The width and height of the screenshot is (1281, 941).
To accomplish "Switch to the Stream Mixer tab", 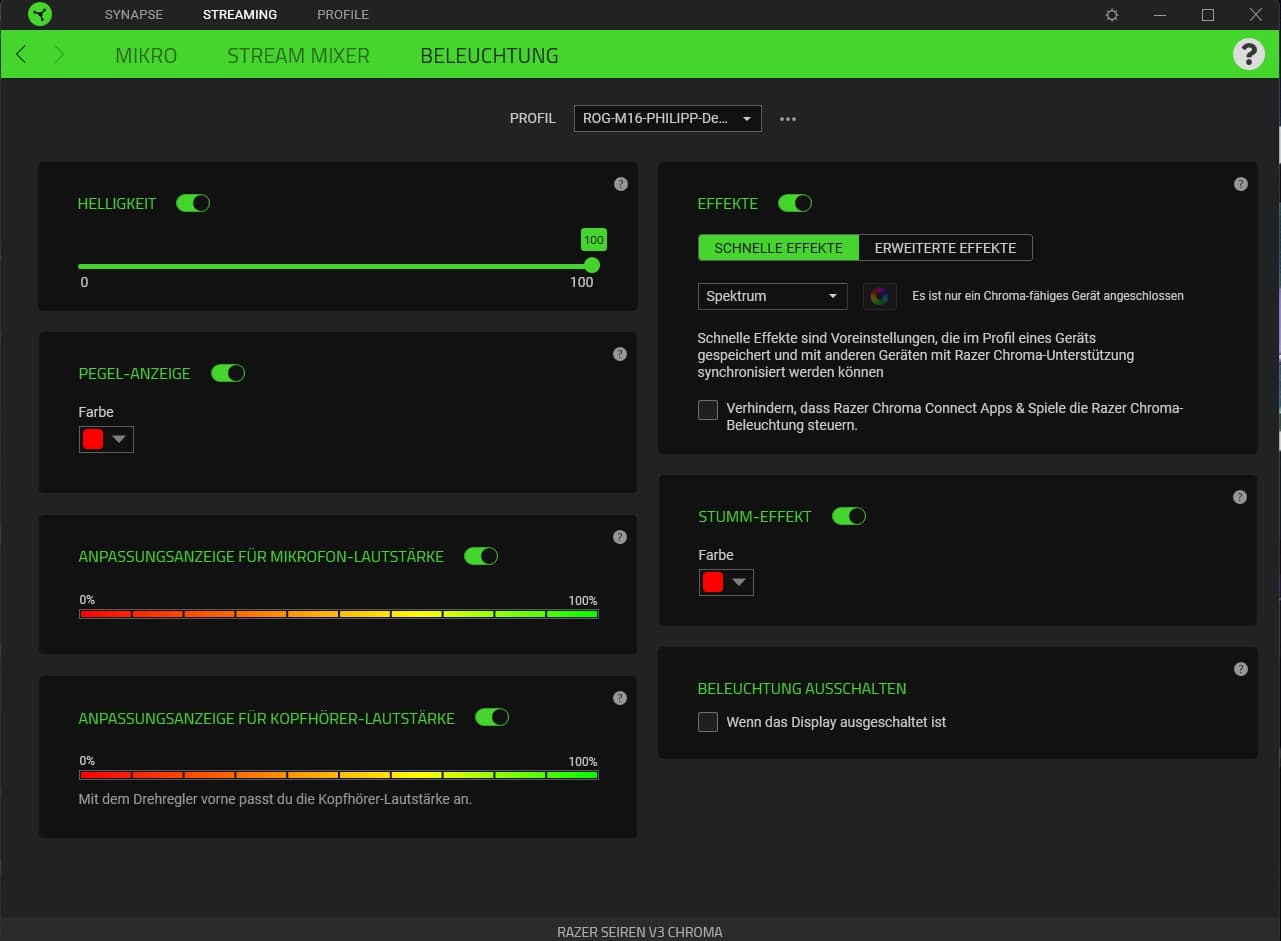I will pos(298,55).
